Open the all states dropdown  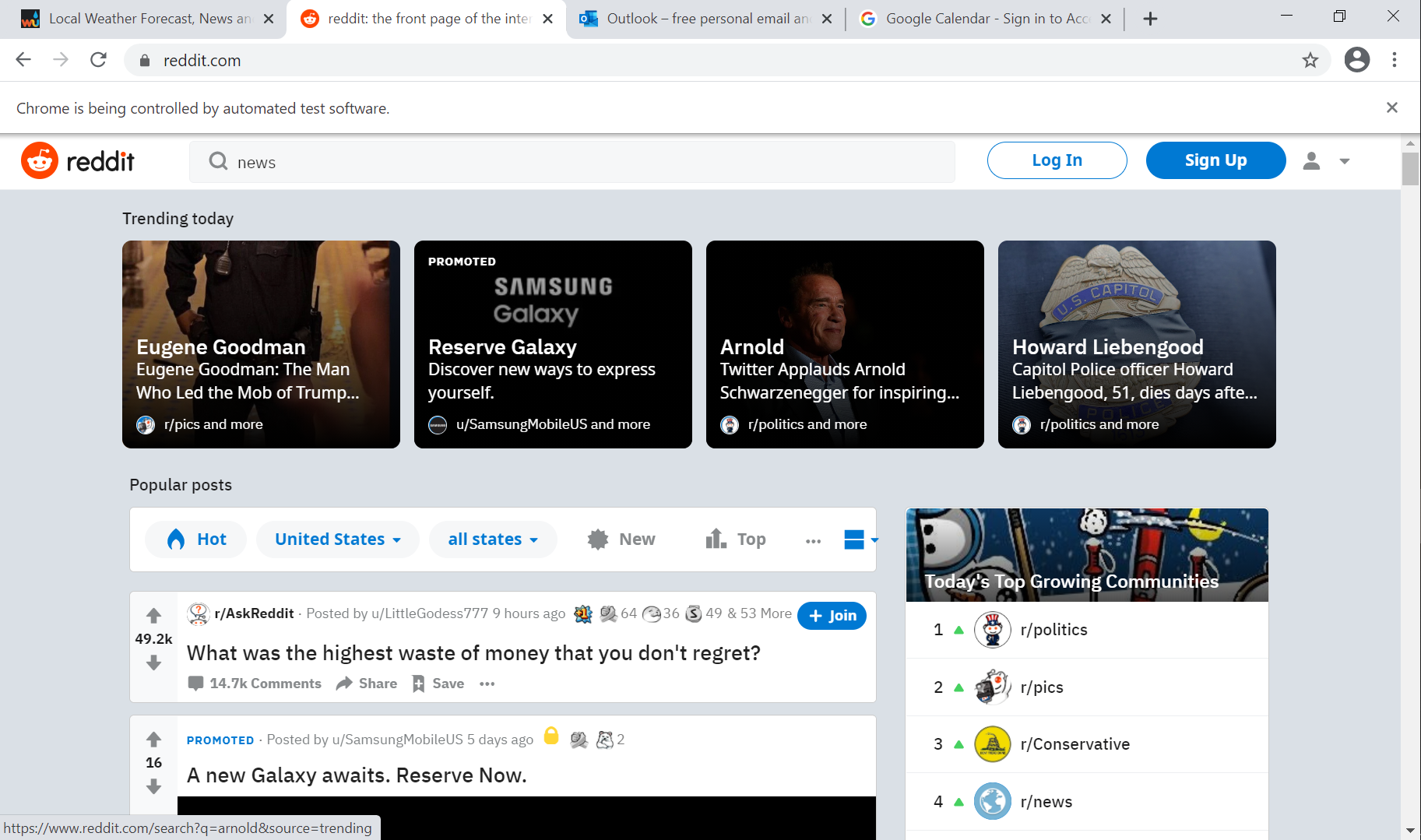493,539
